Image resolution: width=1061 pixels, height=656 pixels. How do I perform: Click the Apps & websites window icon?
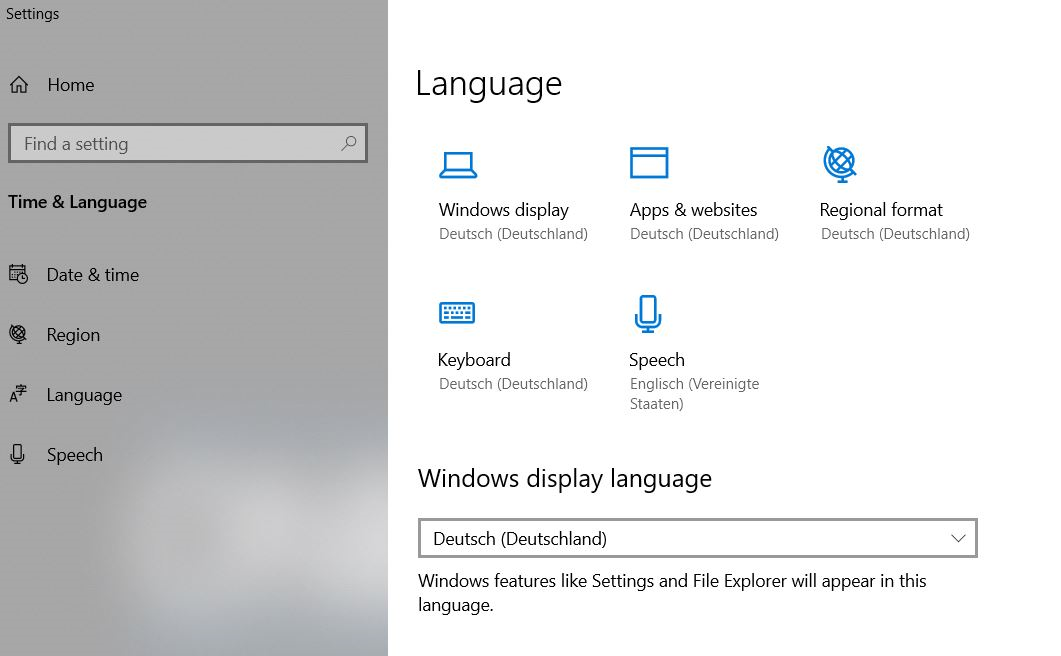649,162
